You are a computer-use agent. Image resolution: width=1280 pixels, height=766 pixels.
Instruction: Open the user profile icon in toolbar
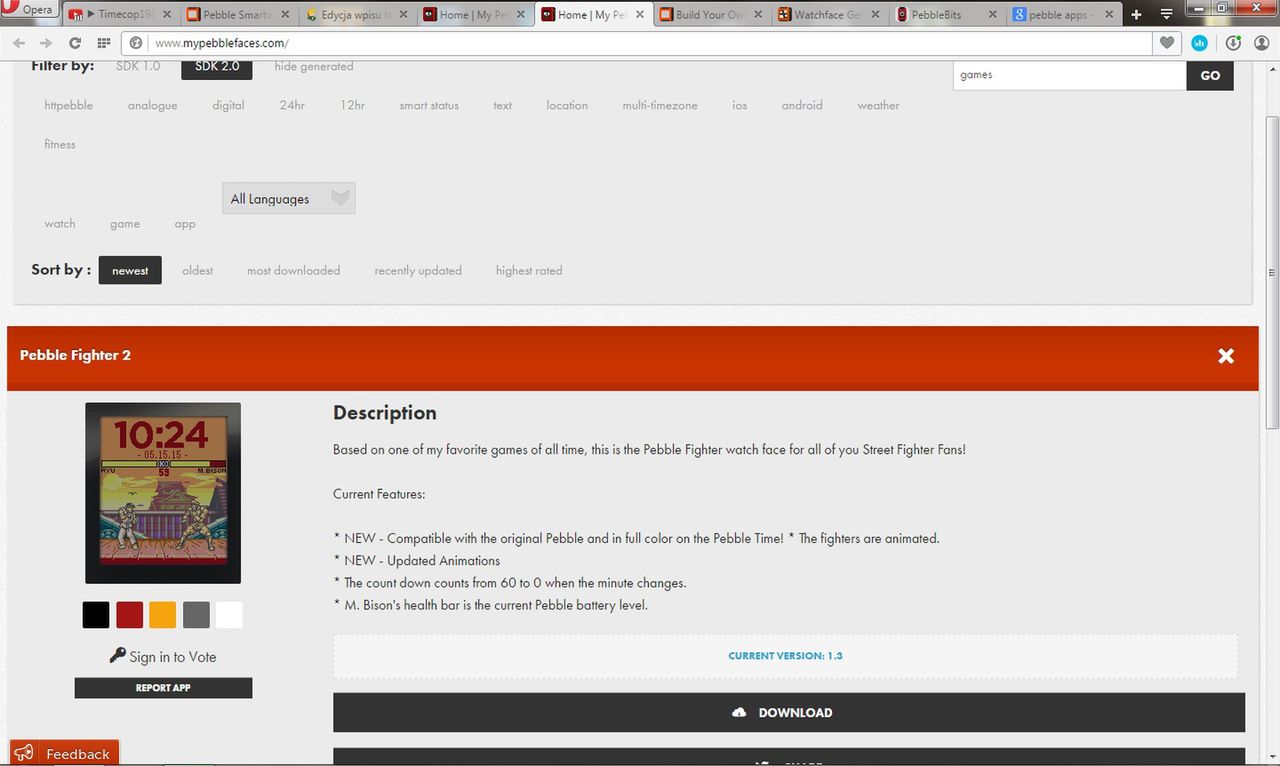1261,43
